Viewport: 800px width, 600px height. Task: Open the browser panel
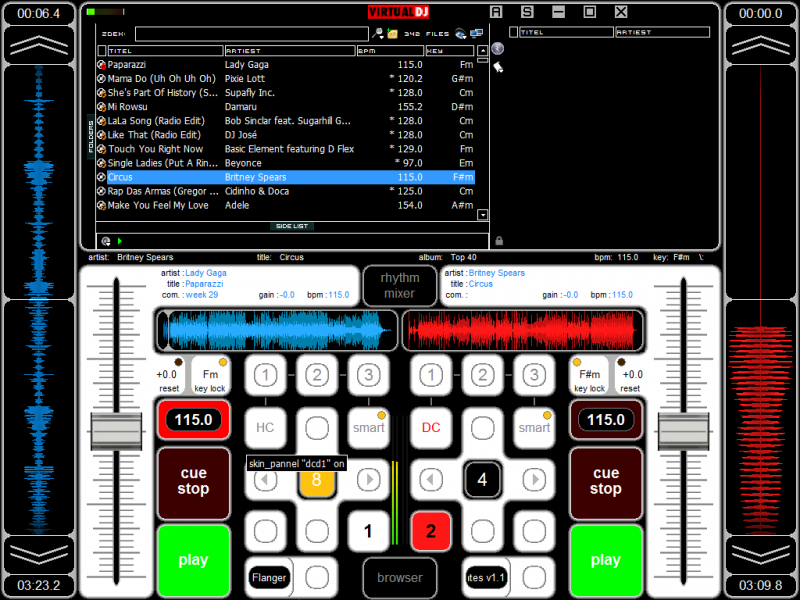coord(399,578)
